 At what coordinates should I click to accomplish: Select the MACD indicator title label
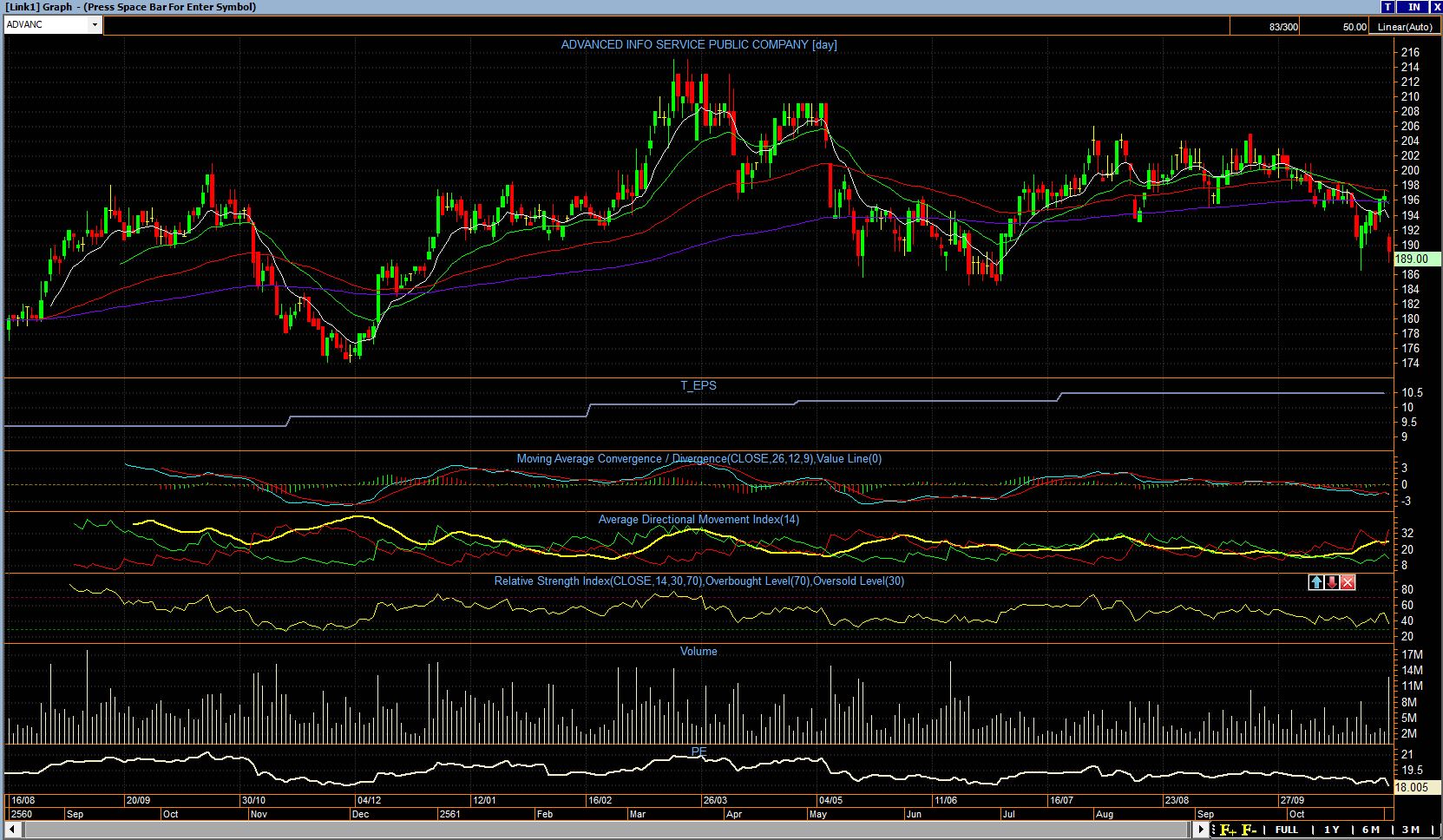(x=699, y=459)
